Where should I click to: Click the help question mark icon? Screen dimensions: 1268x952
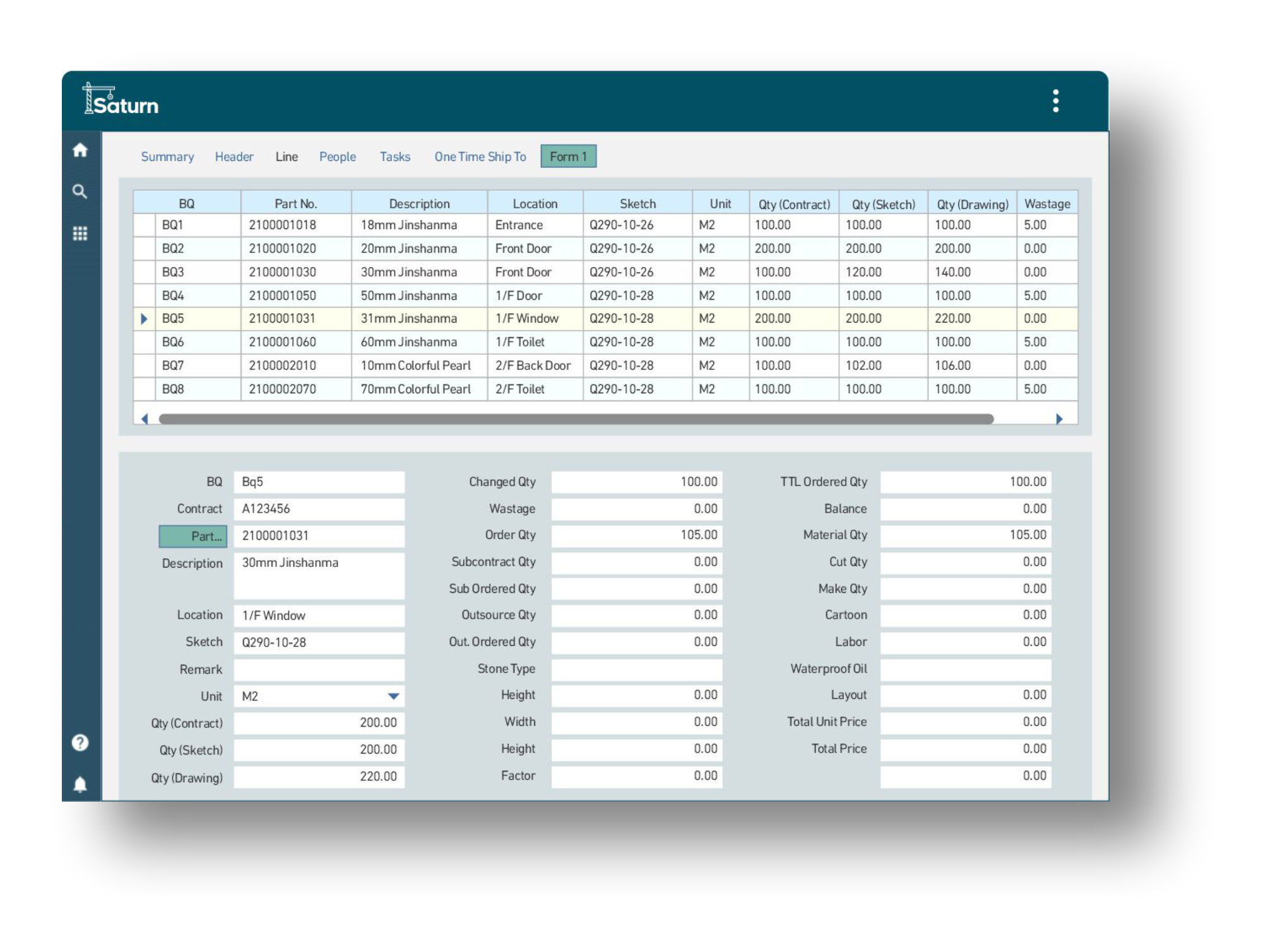tap(80, 742)
